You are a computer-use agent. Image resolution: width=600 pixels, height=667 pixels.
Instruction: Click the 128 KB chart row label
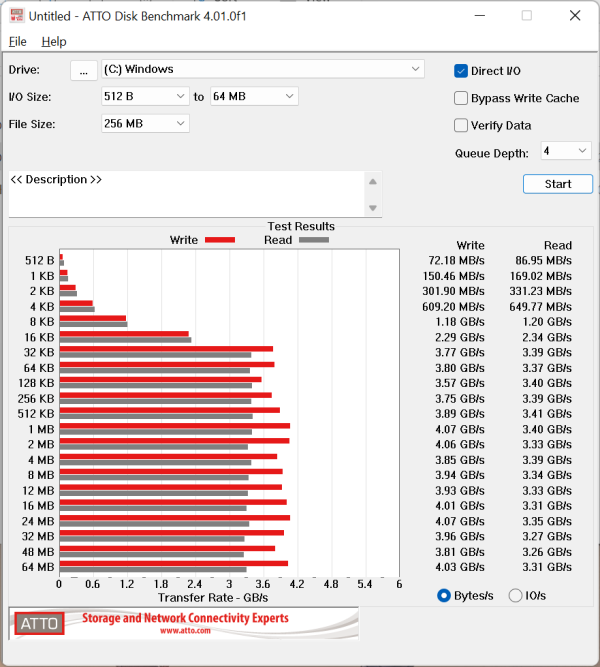(x=36, y=383)
